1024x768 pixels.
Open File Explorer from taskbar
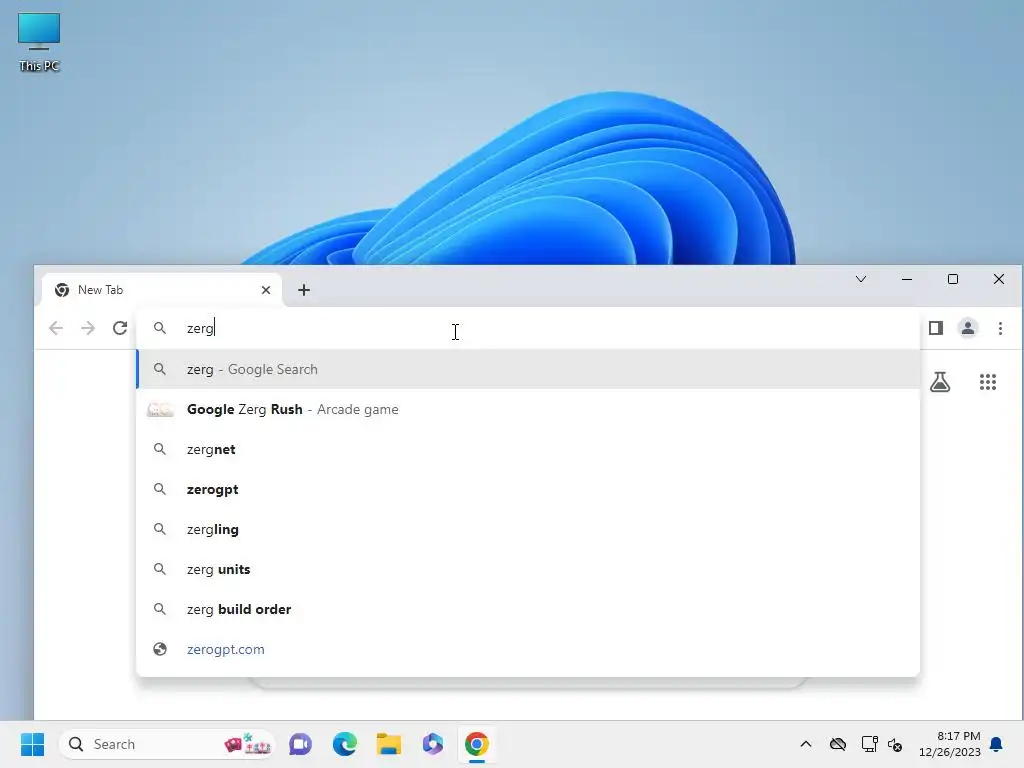(x=389, y=744)
